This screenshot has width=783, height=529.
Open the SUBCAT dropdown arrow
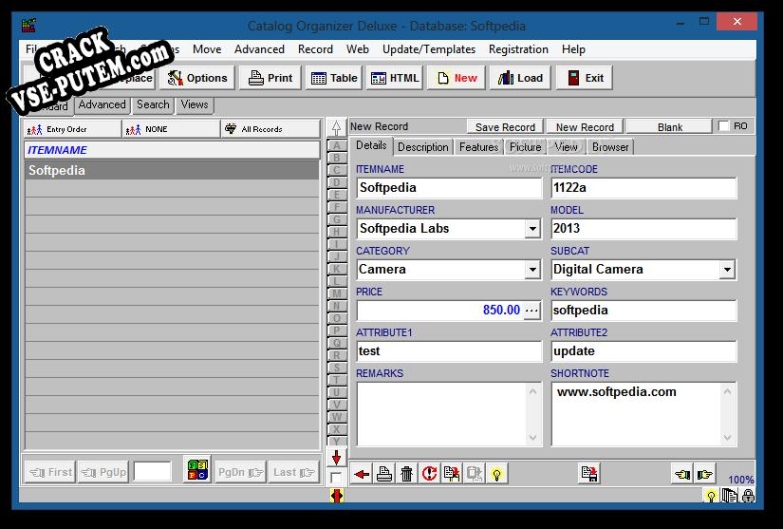coord(727,270)
